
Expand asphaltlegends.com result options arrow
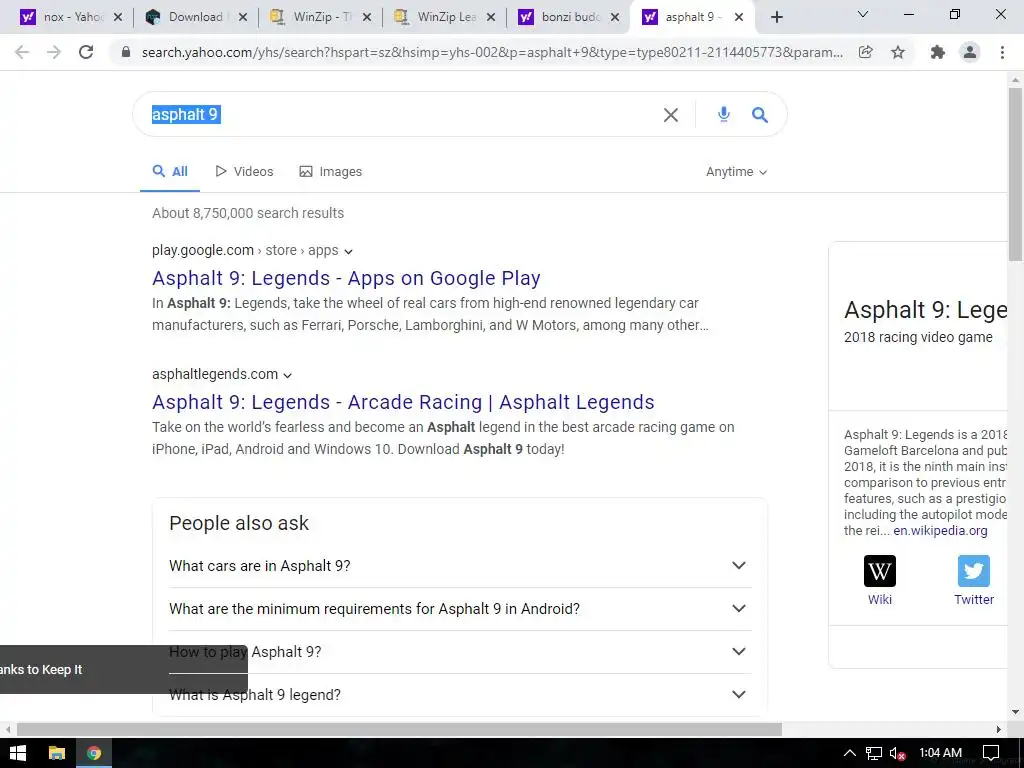(287, 376)
